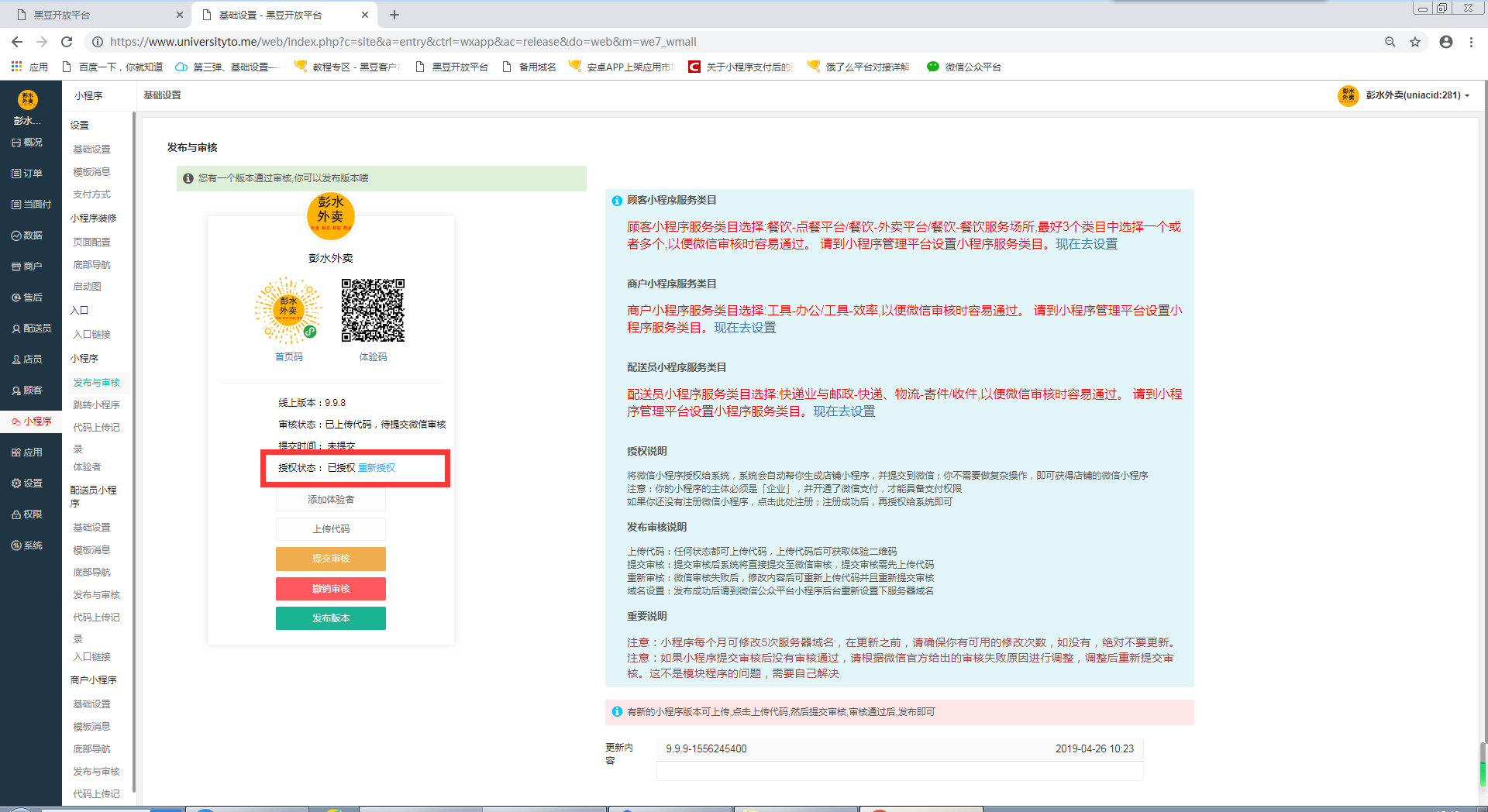Open the 饿了么平台对接详解 bookmark
Viewport: 1488px width, 812px height.
pos(859,67)
